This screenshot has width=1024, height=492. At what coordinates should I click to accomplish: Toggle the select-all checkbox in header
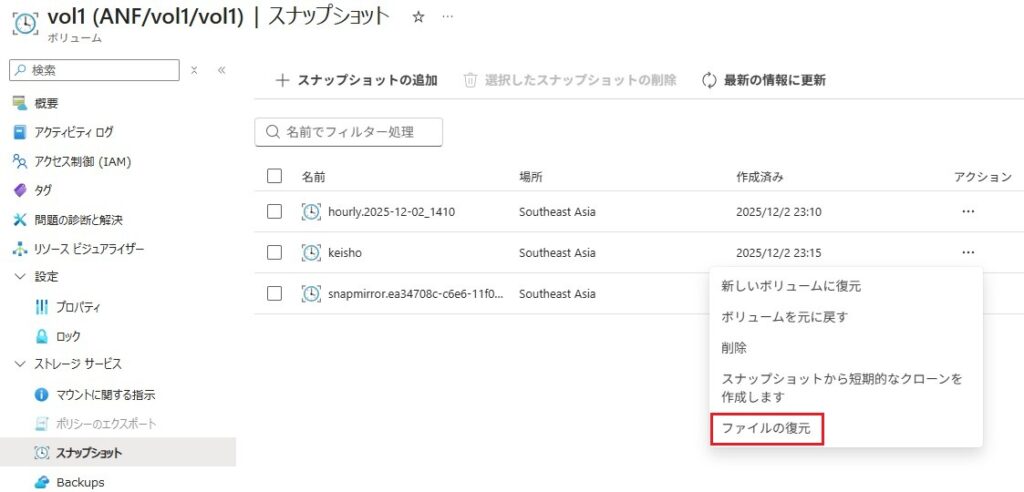point(274,176)
